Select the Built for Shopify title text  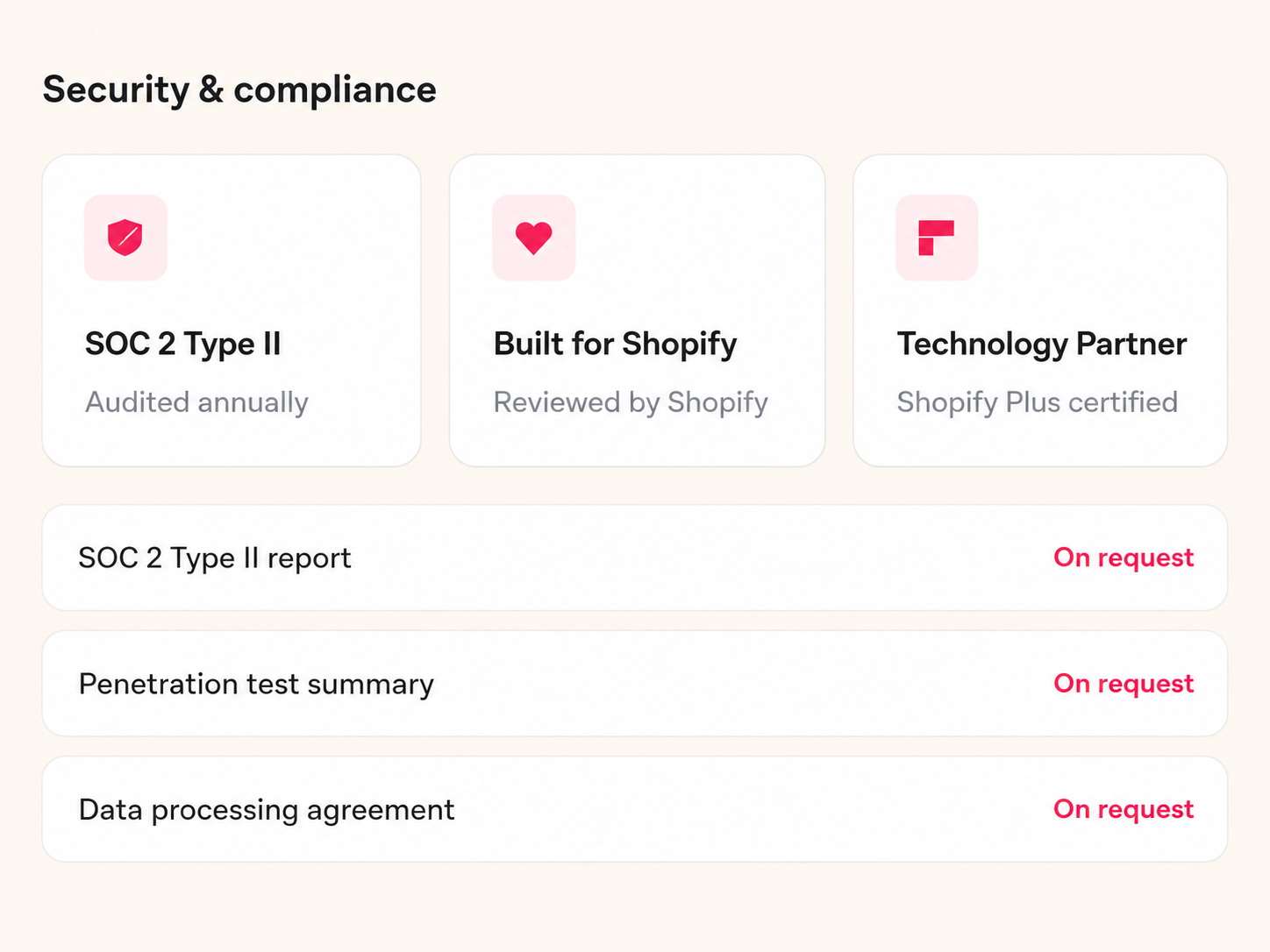pos(616,345)
